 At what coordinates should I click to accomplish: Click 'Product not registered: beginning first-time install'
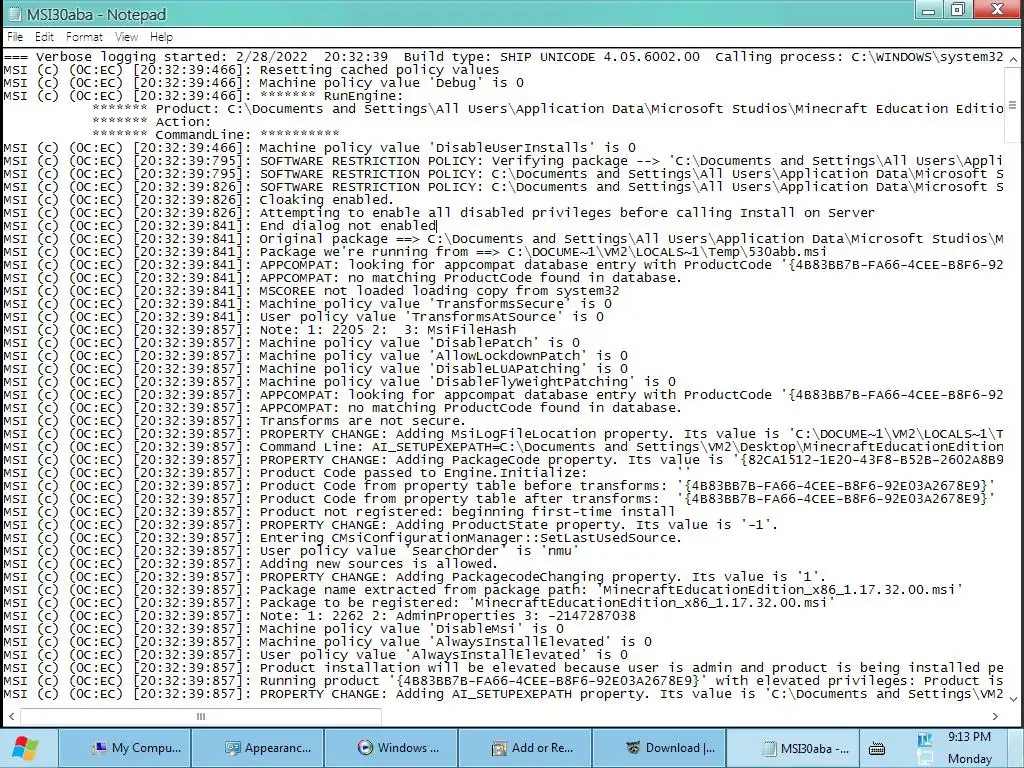click(339, 512)
